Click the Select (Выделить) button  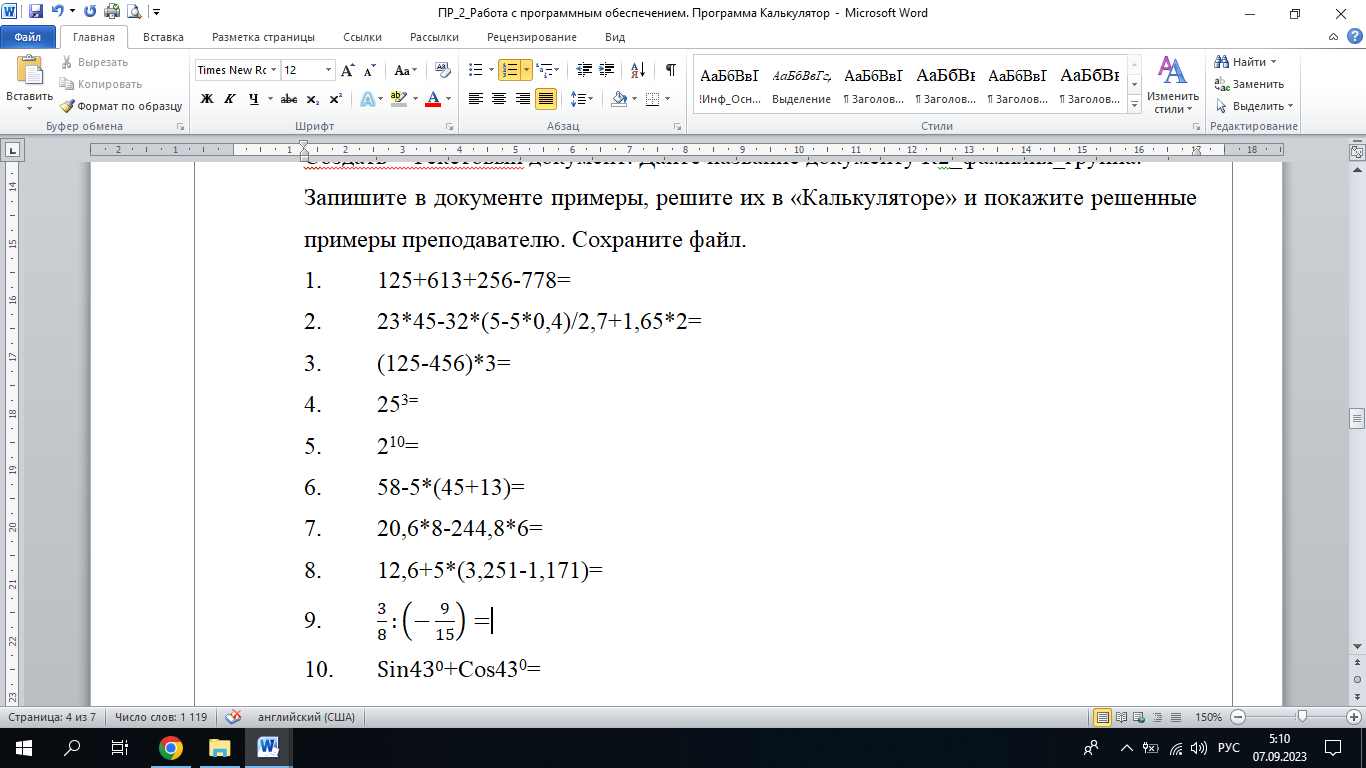pos(1254,106)
